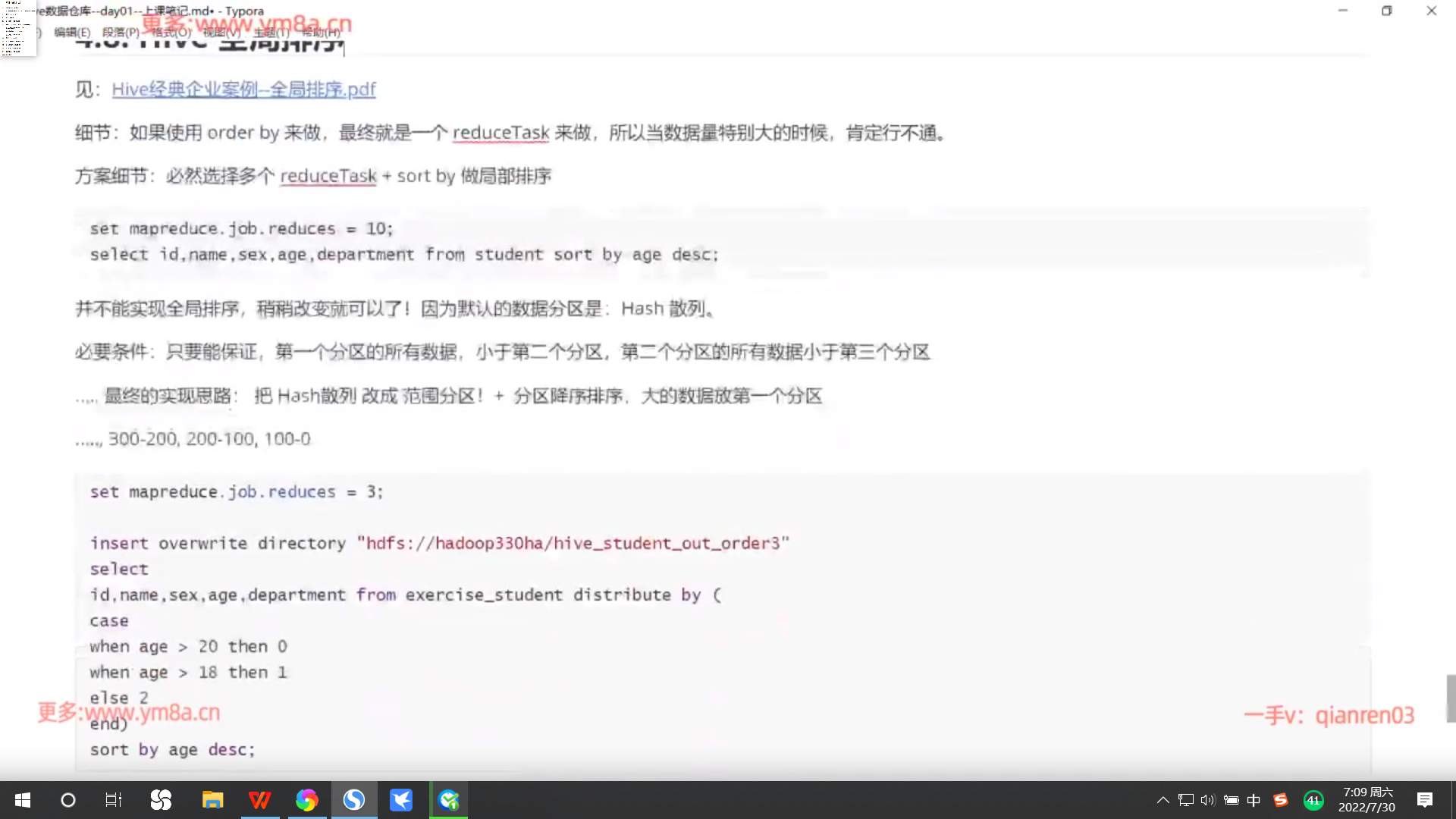Open the Hive全局排序.pdf hyperlink
This screenshot has width=1456, height=819.
(243, 89)
